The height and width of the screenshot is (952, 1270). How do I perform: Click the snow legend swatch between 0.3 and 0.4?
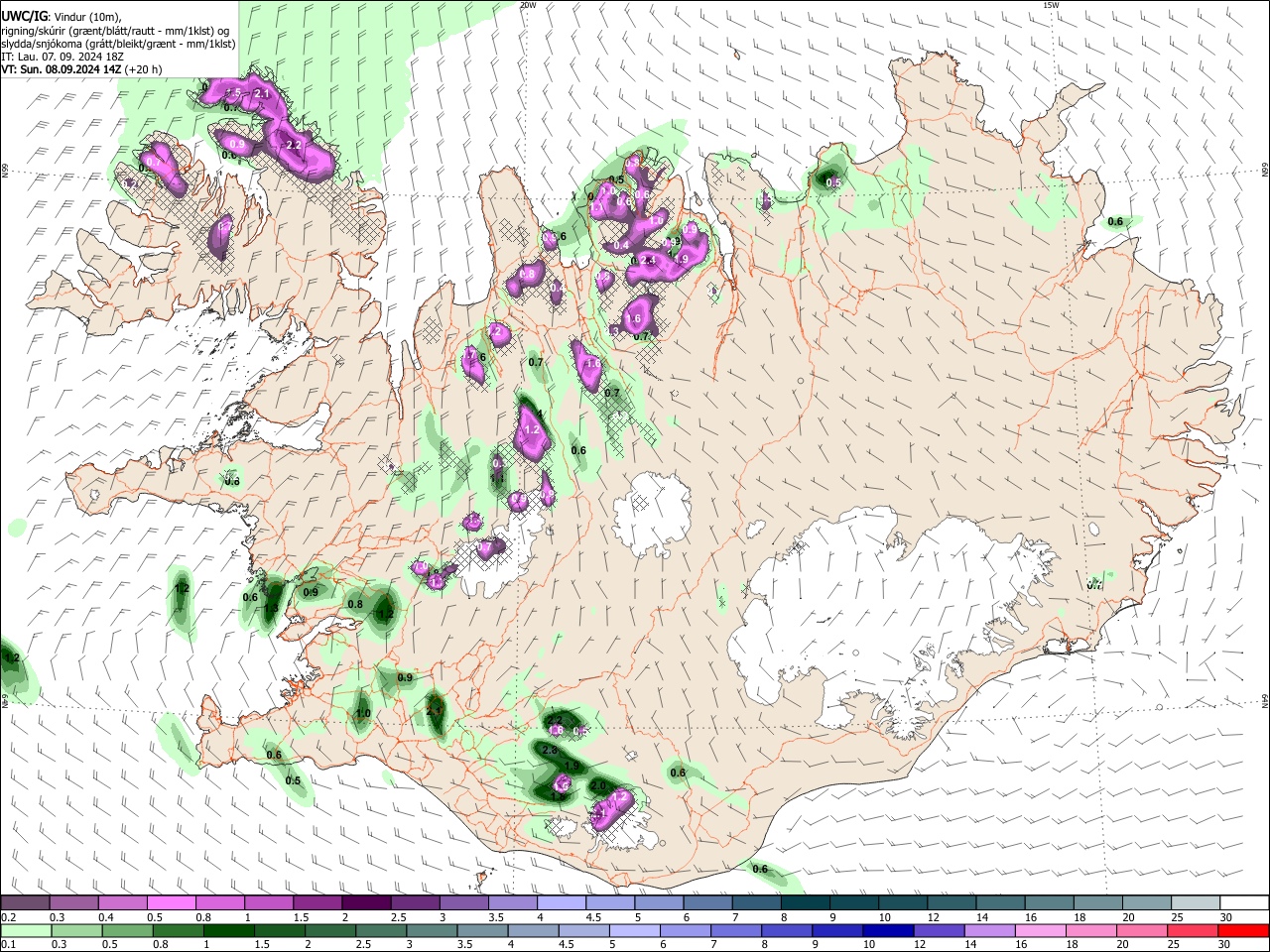[73, 903]
